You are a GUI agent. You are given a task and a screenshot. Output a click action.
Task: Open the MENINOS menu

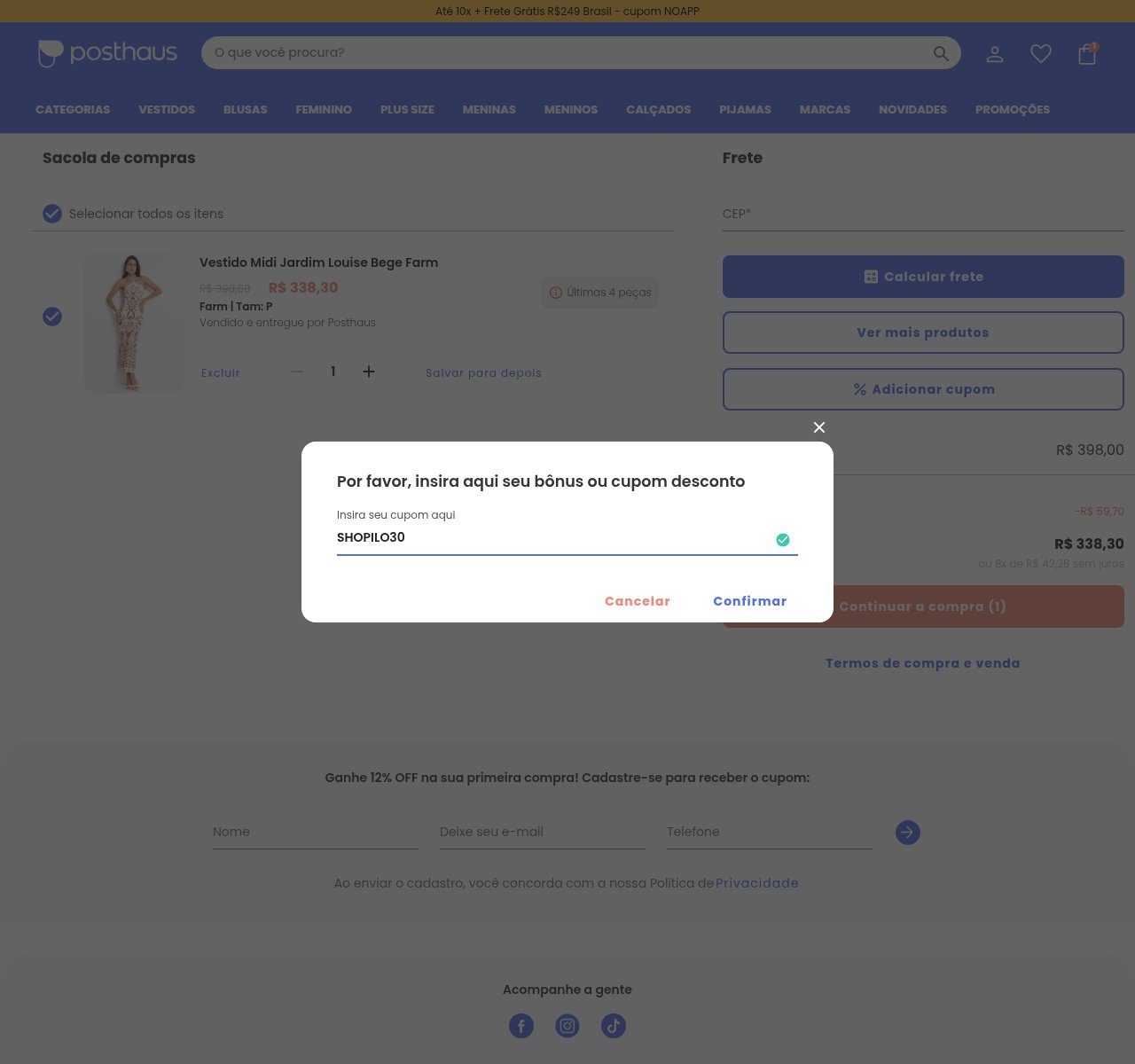click(x=571, y=110)
